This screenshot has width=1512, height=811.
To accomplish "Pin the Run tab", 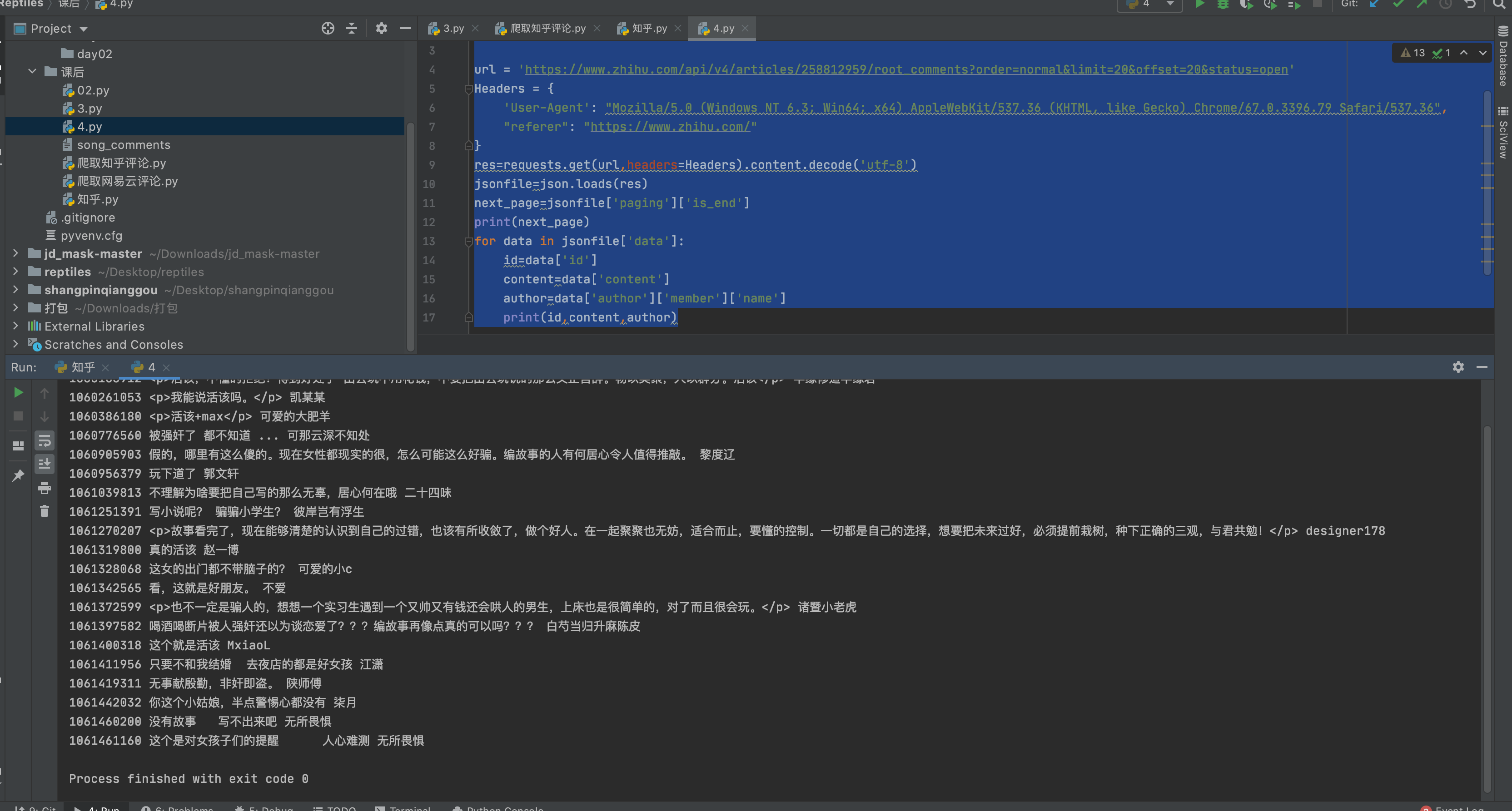I will [18, 475].
